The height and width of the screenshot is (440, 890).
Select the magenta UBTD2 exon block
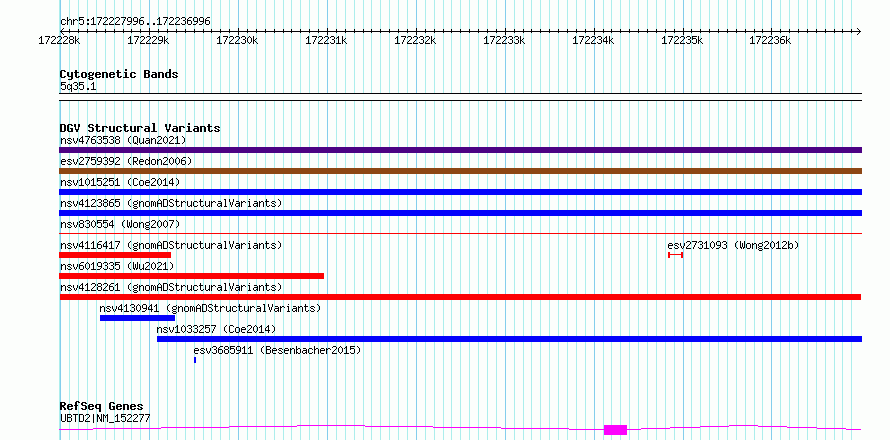[x=615, y=430]
